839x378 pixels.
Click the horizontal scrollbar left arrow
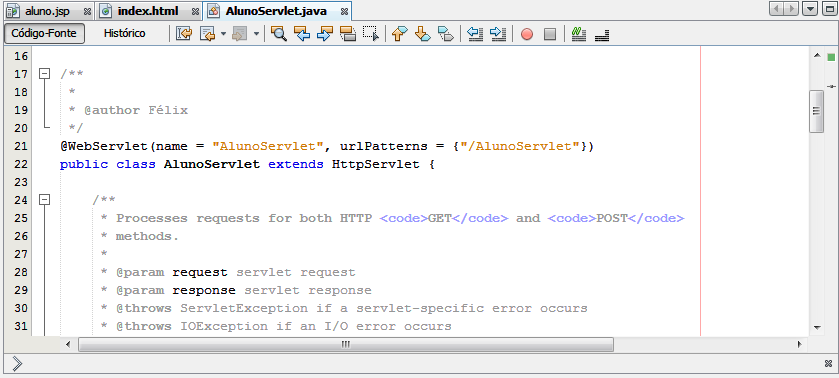[68, 344]
